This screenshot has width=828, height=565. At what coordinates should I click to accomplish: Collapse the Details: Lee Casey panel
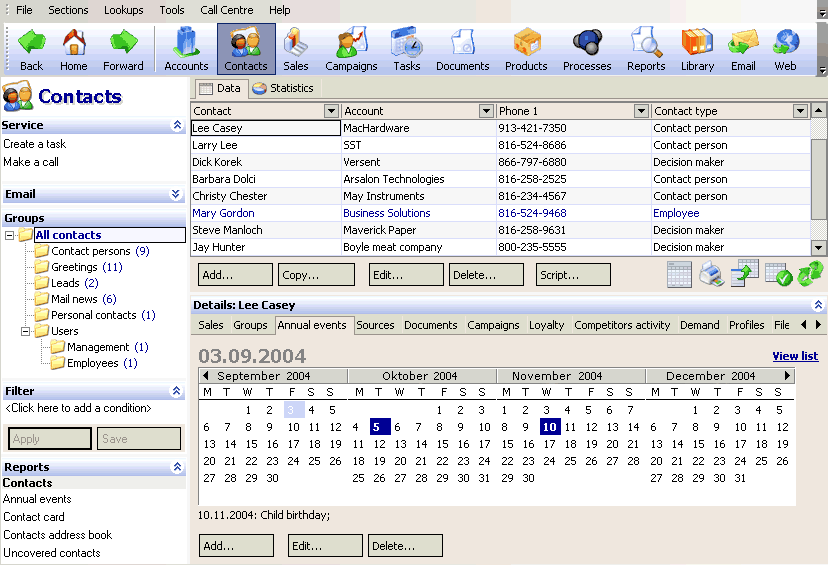818,305
